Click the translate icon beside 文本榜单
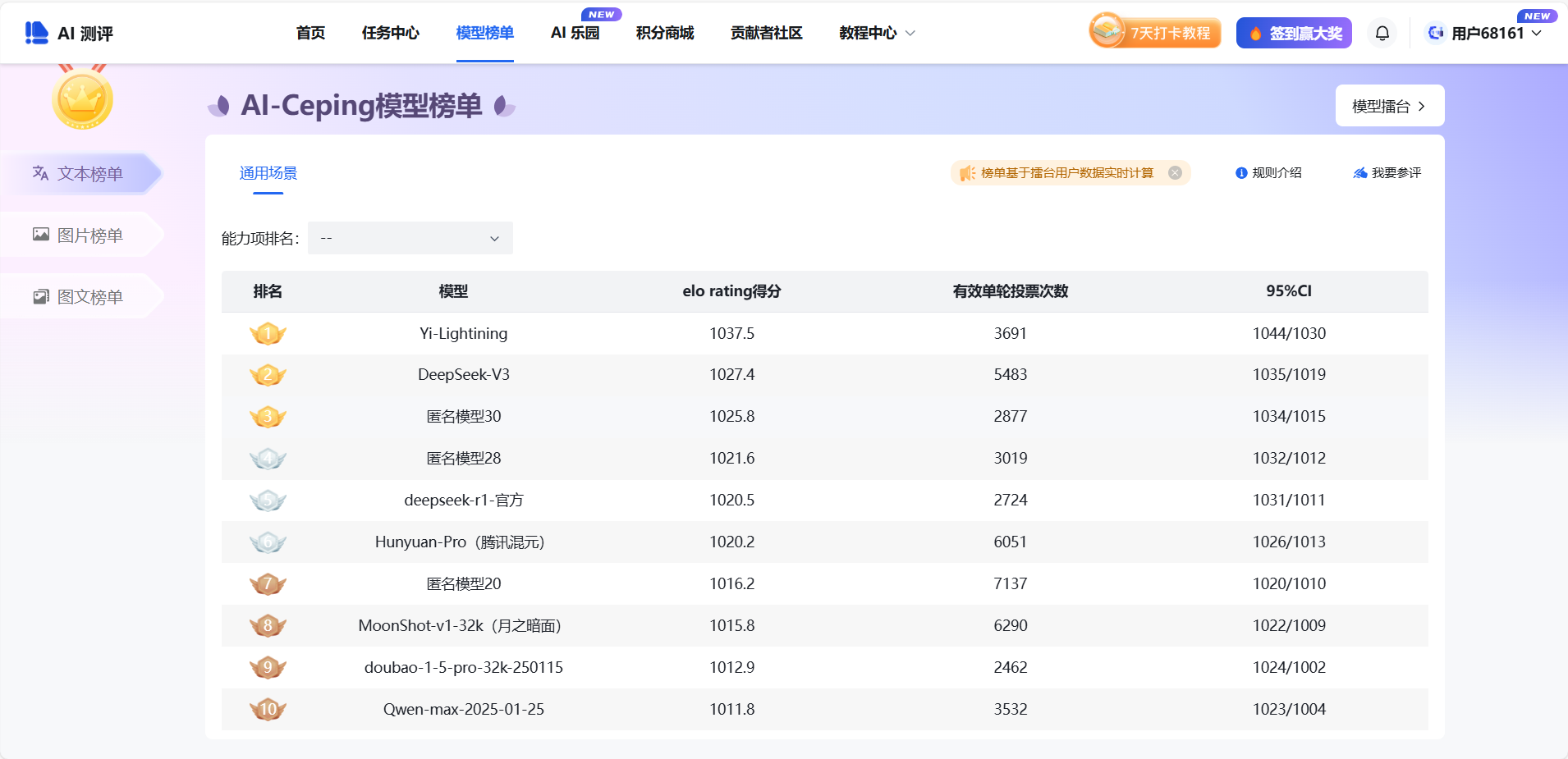This screenshot has width=1568, height=759. [x=40, y=173]
